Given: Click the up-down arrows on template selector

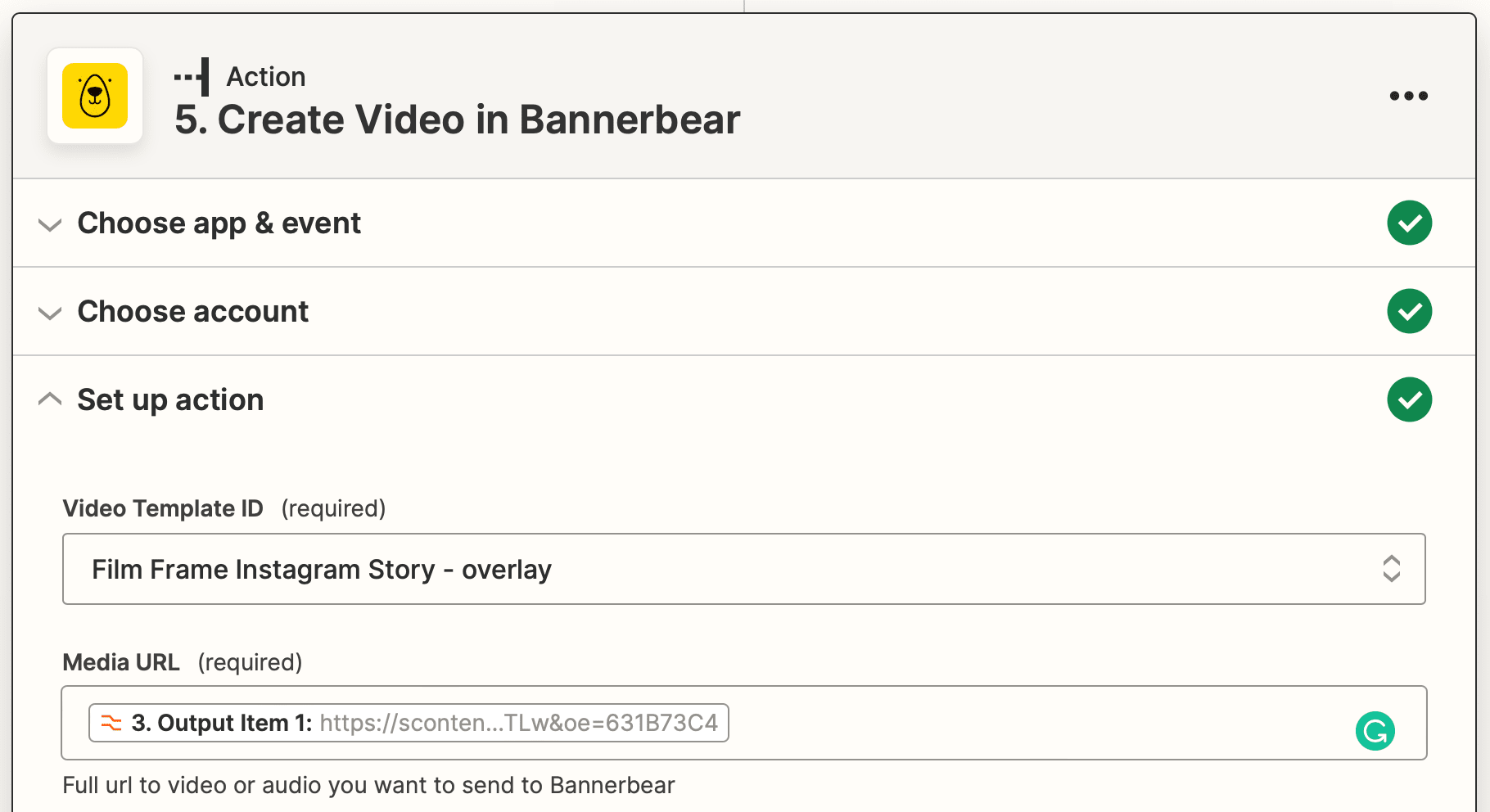Looking at the screenshot, I should coord(1391,569).
